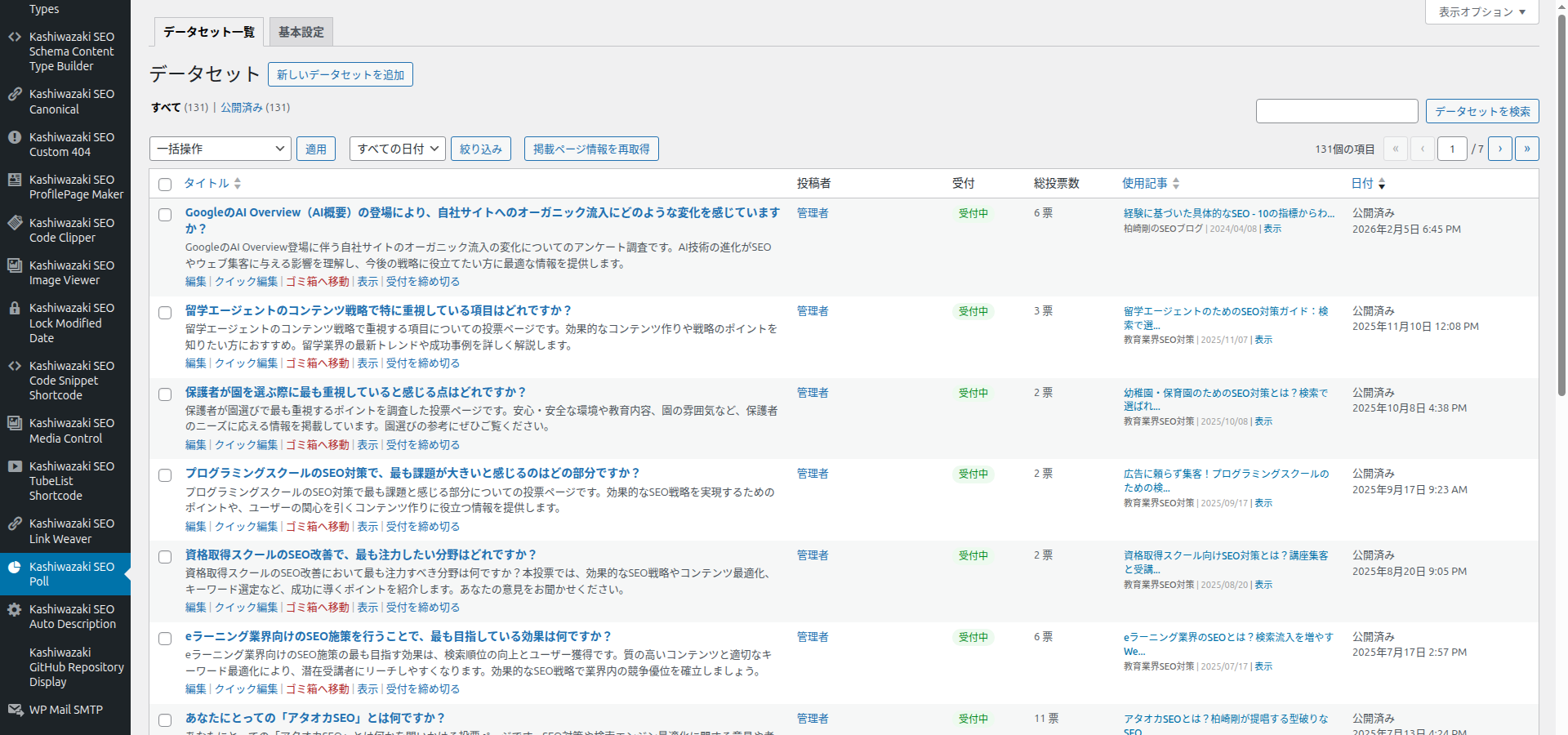Check the 留学エージェント poll row checkbox
Viewport: 1568px width, 735px height.
(165, 313)
